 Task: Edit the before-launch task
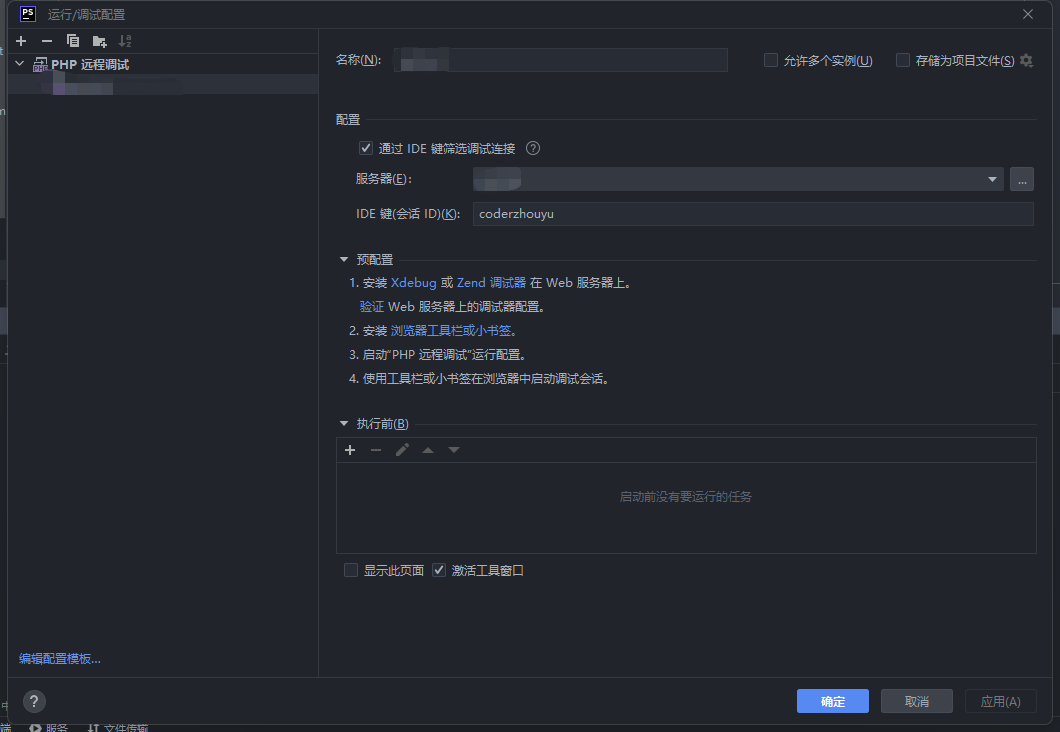(x=402, y=450)
